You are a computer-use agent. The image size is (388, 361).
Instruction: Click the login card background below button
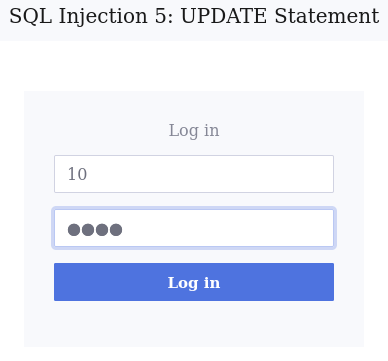click(x=194, y=323)
